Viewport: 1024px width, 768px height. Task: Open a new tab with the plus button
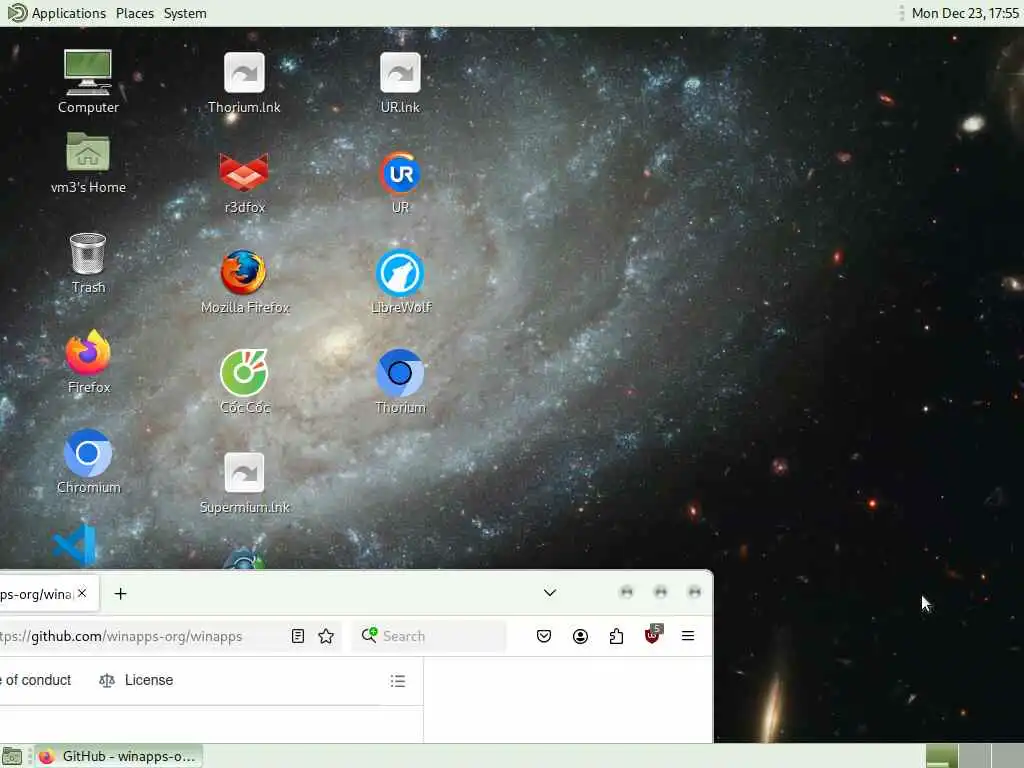click(120, 594)
